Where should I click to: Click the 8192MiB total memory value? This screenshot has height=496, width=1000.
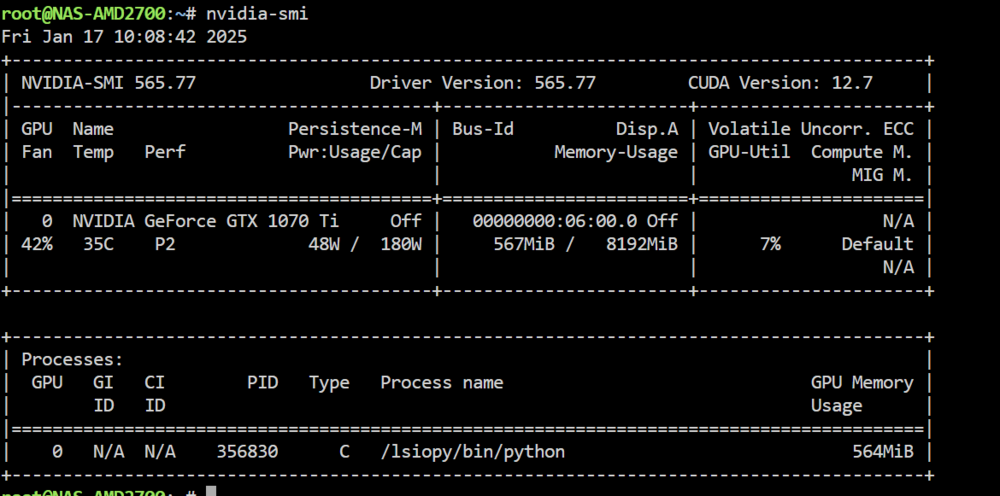click(642, 244)
